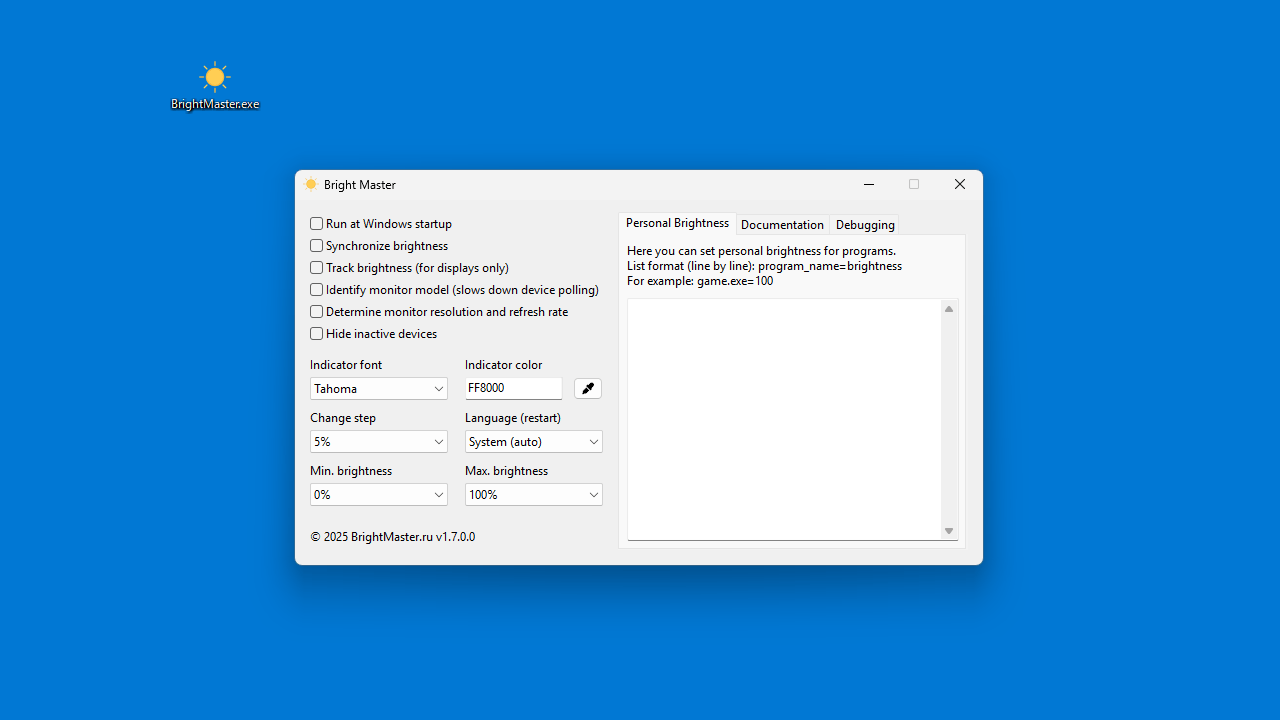Click the Bright Master sun icon in title bar
The image size is (1280, 720).
coord(311,184)
